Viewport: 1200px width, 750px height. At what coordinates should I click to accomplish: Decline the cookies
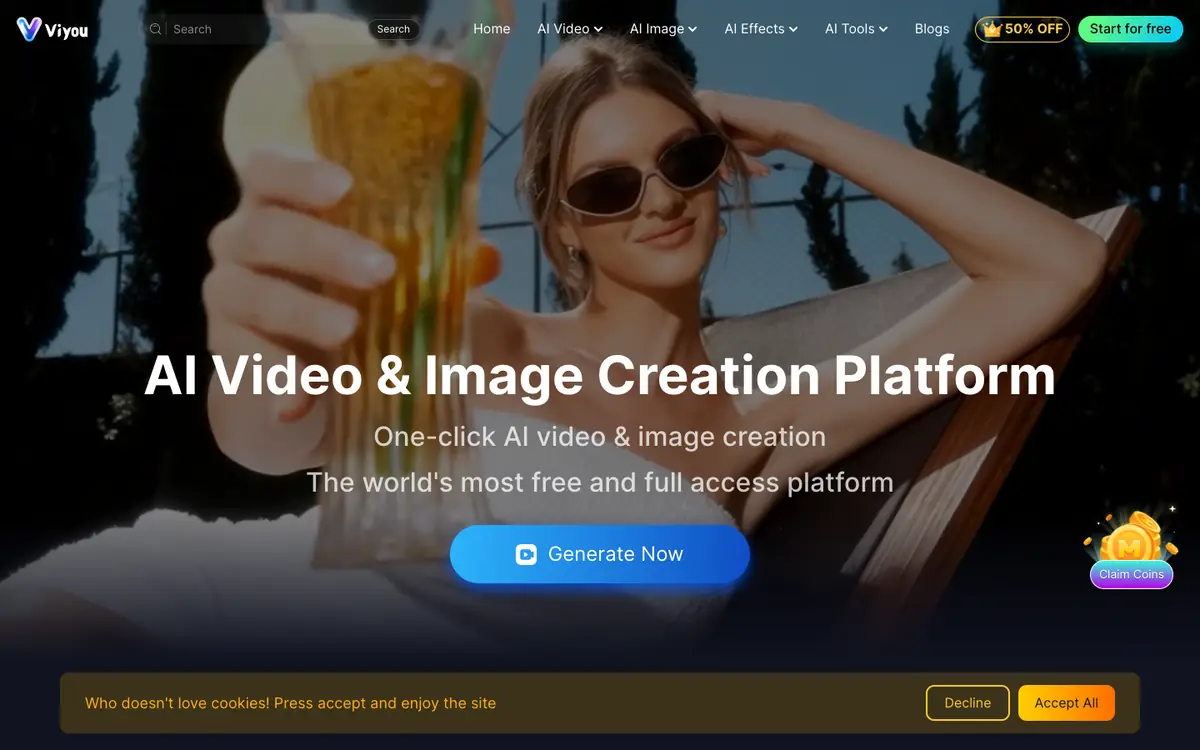968,703
